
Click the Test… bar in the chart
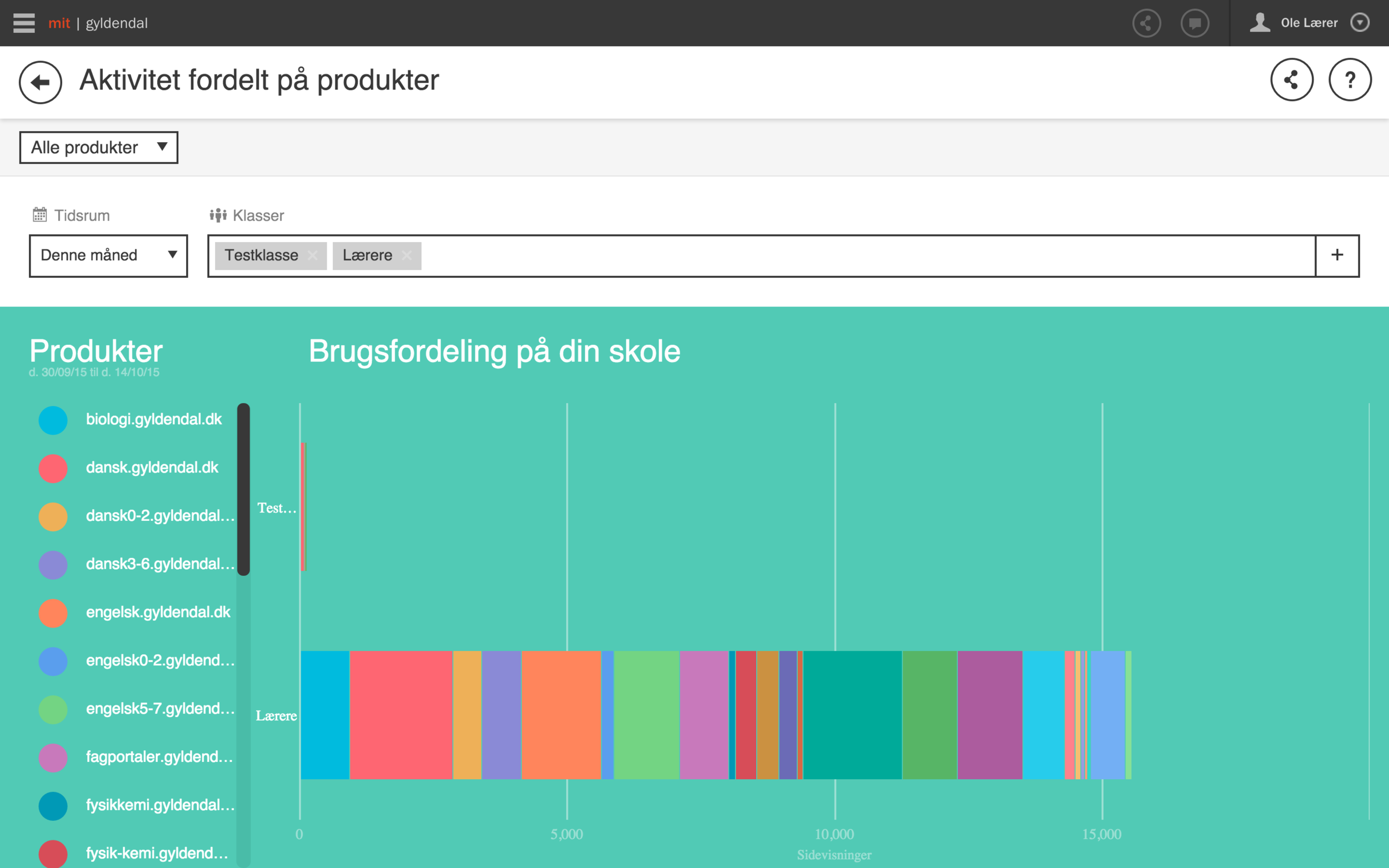click(x=303, y=507)
